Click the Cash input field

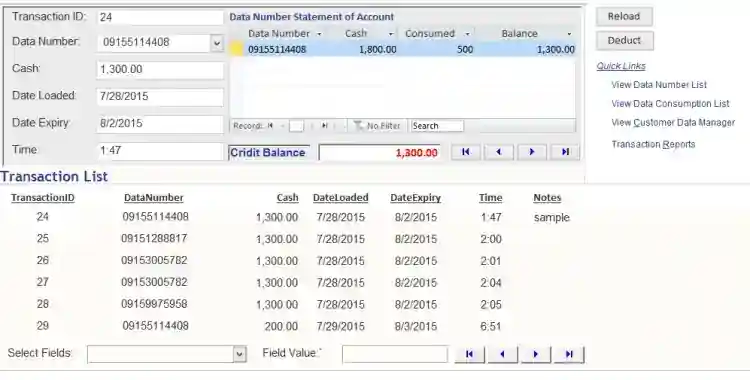160,70
